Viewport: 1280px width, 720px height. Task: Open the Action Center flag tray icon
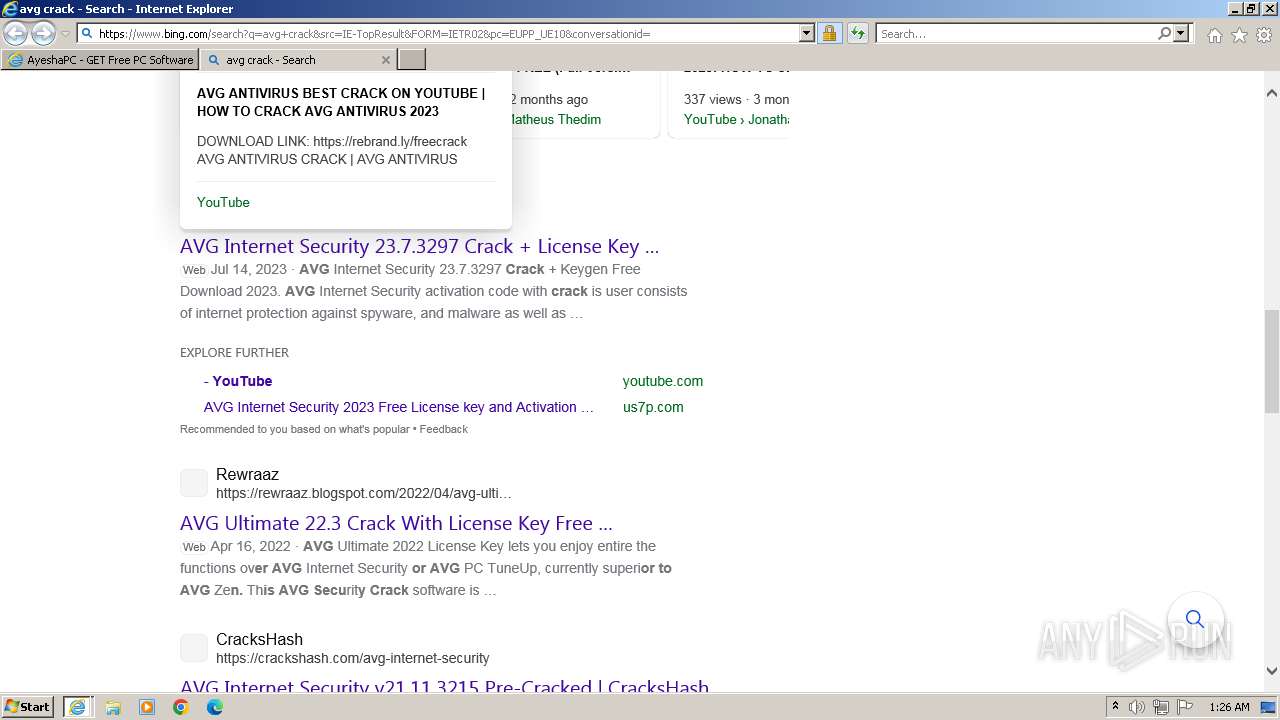1183,707
